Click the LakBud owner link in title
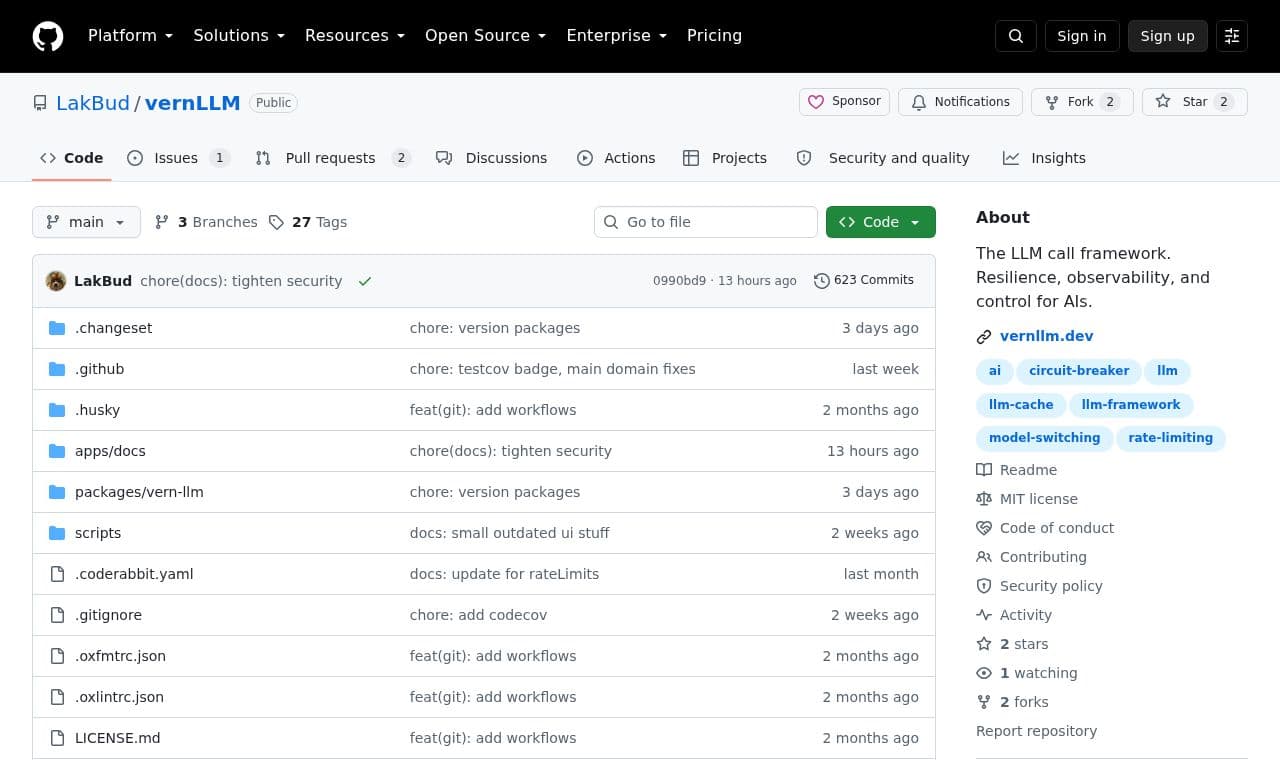The image size is (1280, 760). pos(93,103)
